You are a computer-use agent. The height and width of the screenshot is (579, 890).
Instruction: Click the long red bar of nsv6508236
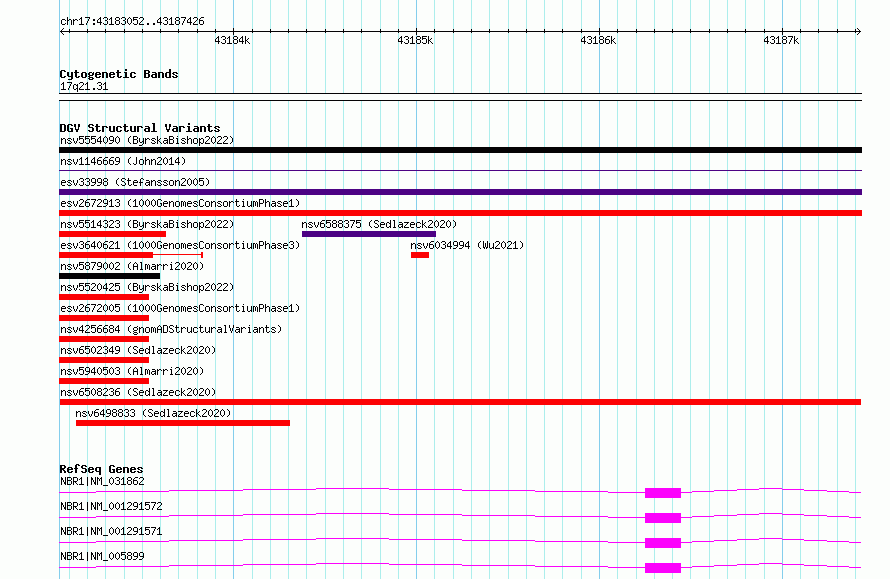tap(460, 402)
